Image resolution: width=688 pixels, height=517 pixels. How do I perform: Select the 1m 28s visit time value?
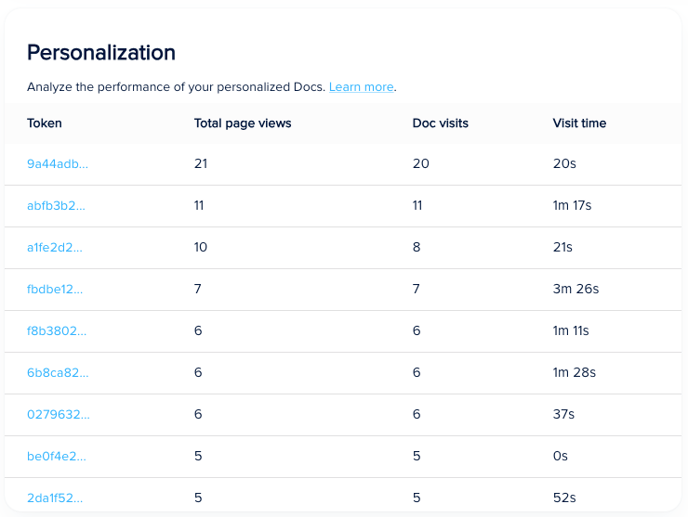click(574, 373)
